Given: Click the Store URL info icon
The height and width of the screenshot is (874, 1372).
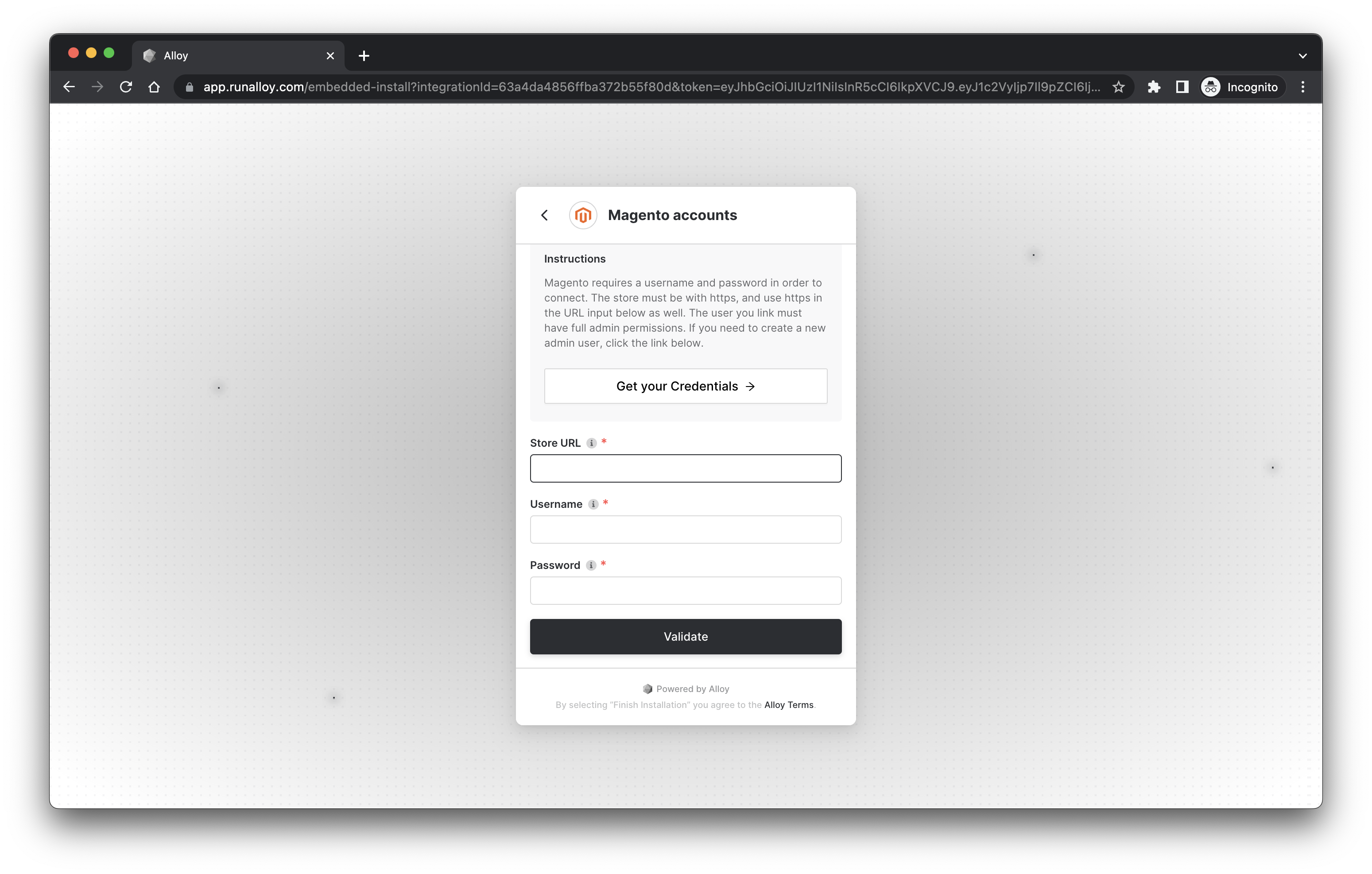Looking at the screenshot, I should click(x=591, y=443).
